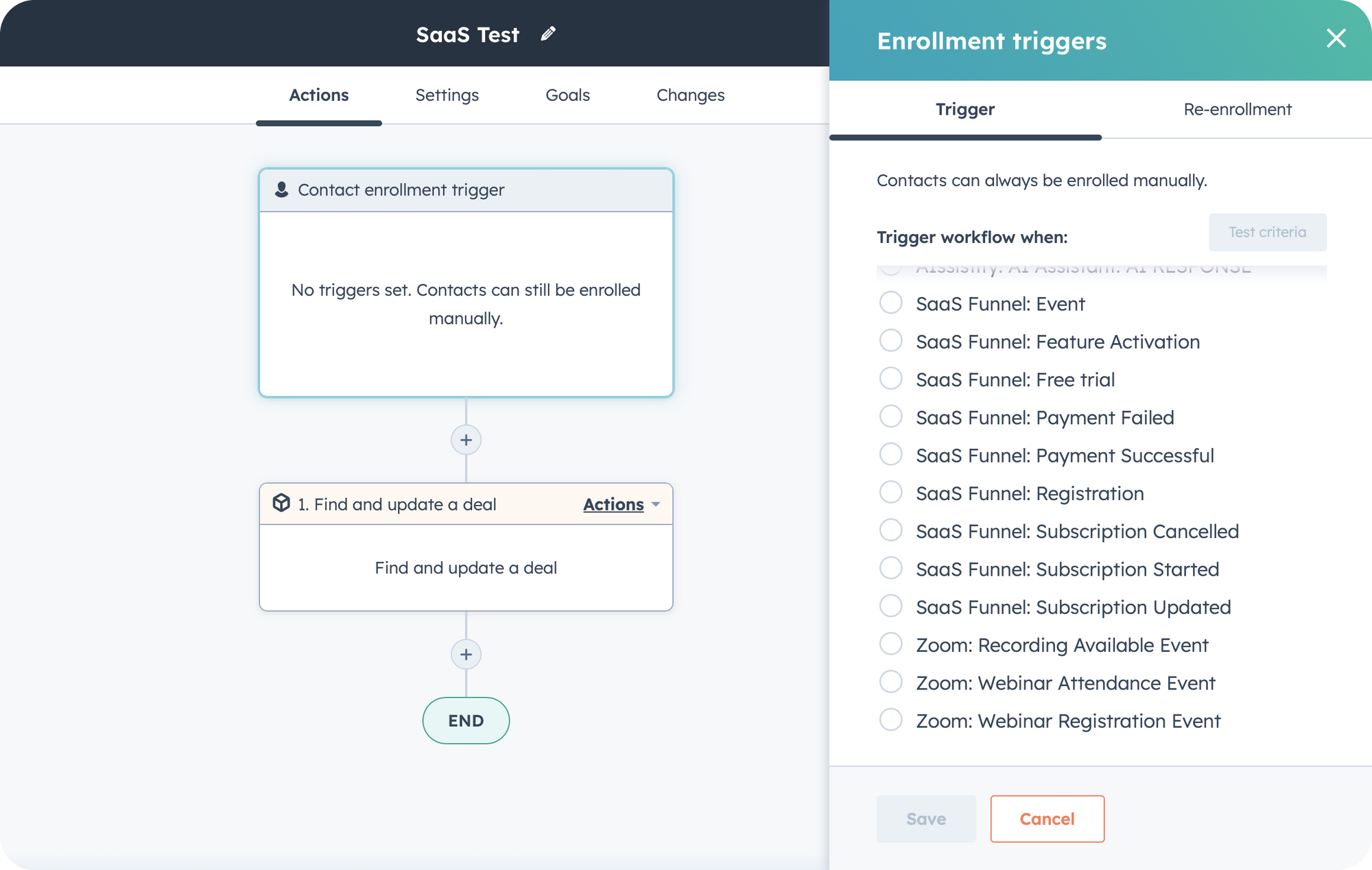This screenshot has height=870, width=1372.
Task: Click Test criteria button
Action: click(1268, 232)
